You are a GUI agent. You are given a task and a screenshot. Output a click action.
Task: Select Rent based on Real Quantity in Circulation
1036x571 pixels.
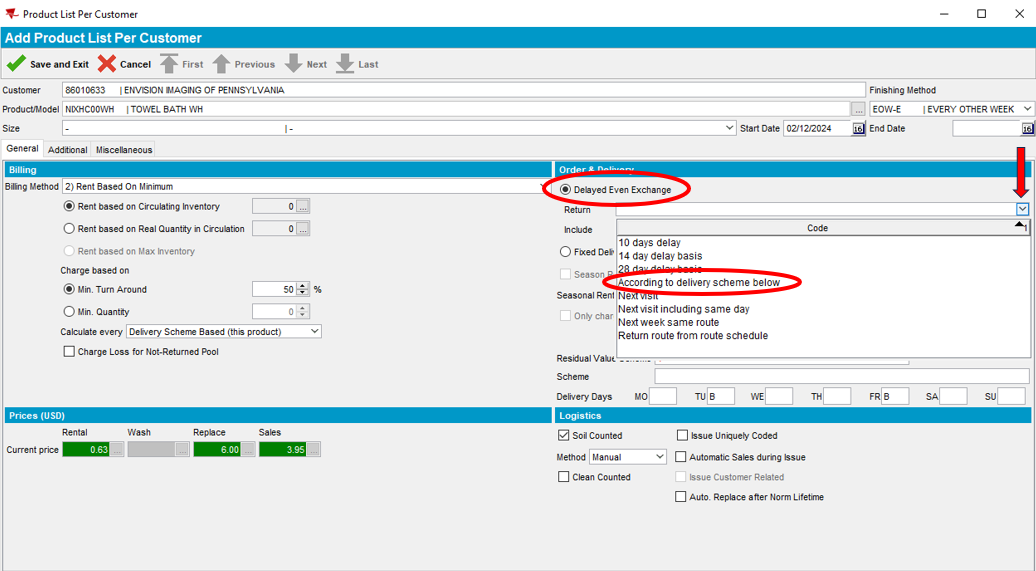pos(69,229)
